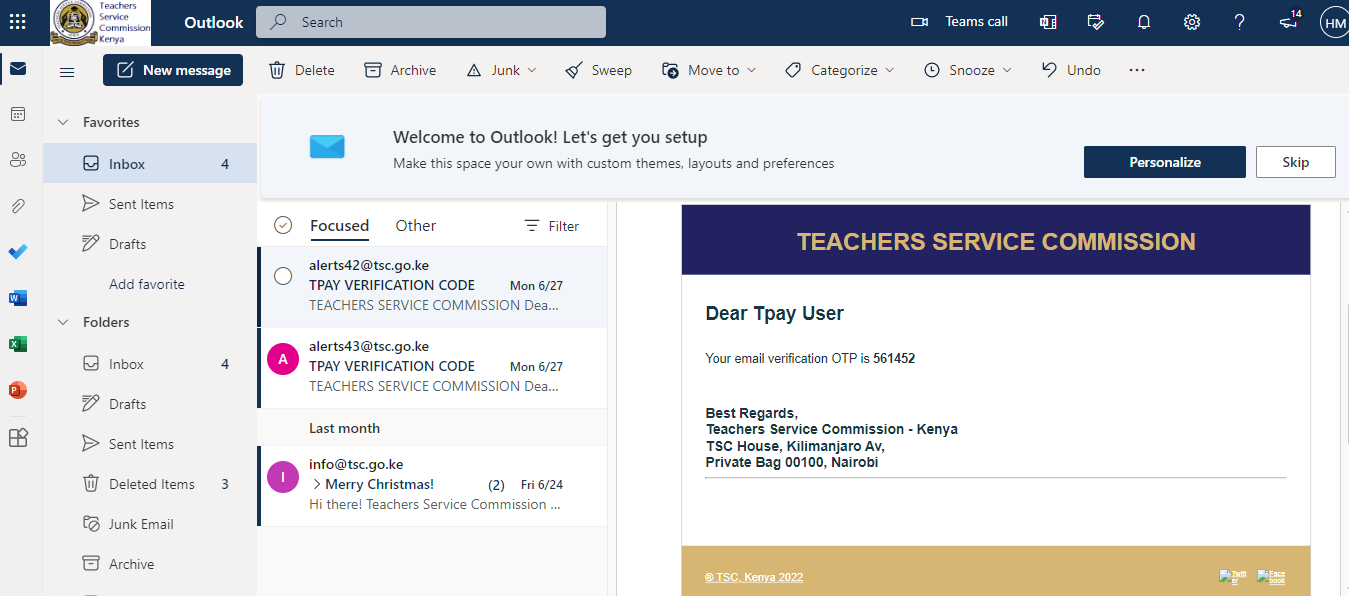Click the Personalize button

pos(1164,162)
